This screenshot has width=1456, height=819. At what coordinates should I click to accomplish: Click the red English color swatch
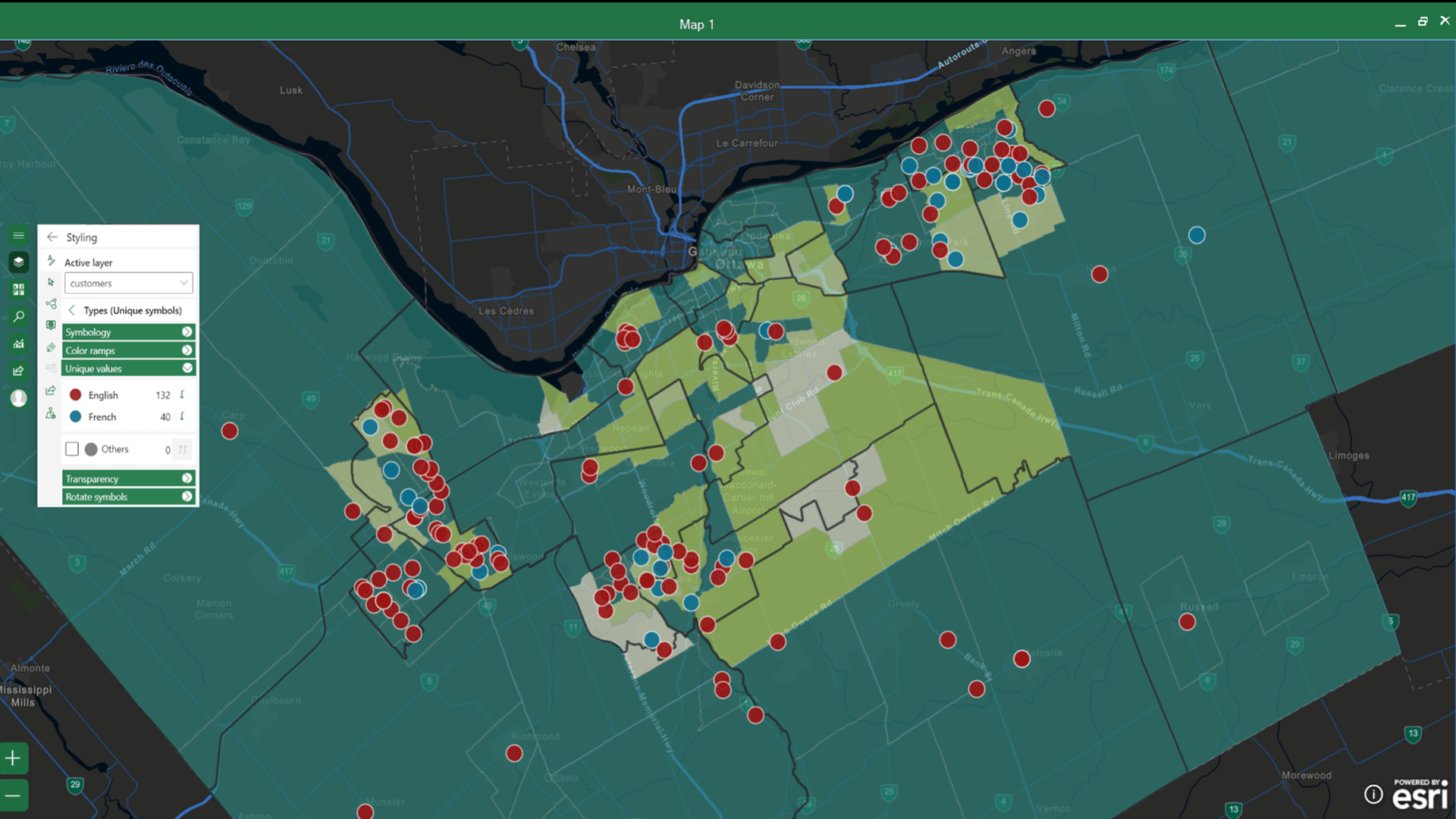(75, 395)
